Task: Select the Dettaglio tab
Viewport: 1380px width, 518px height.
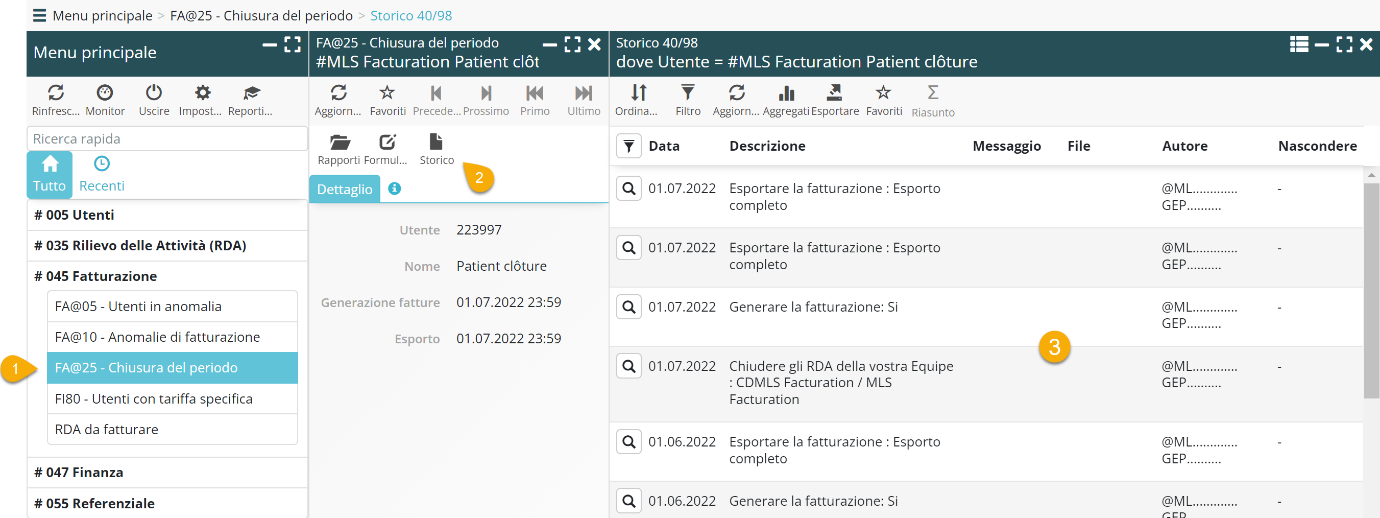Action: 345,189
